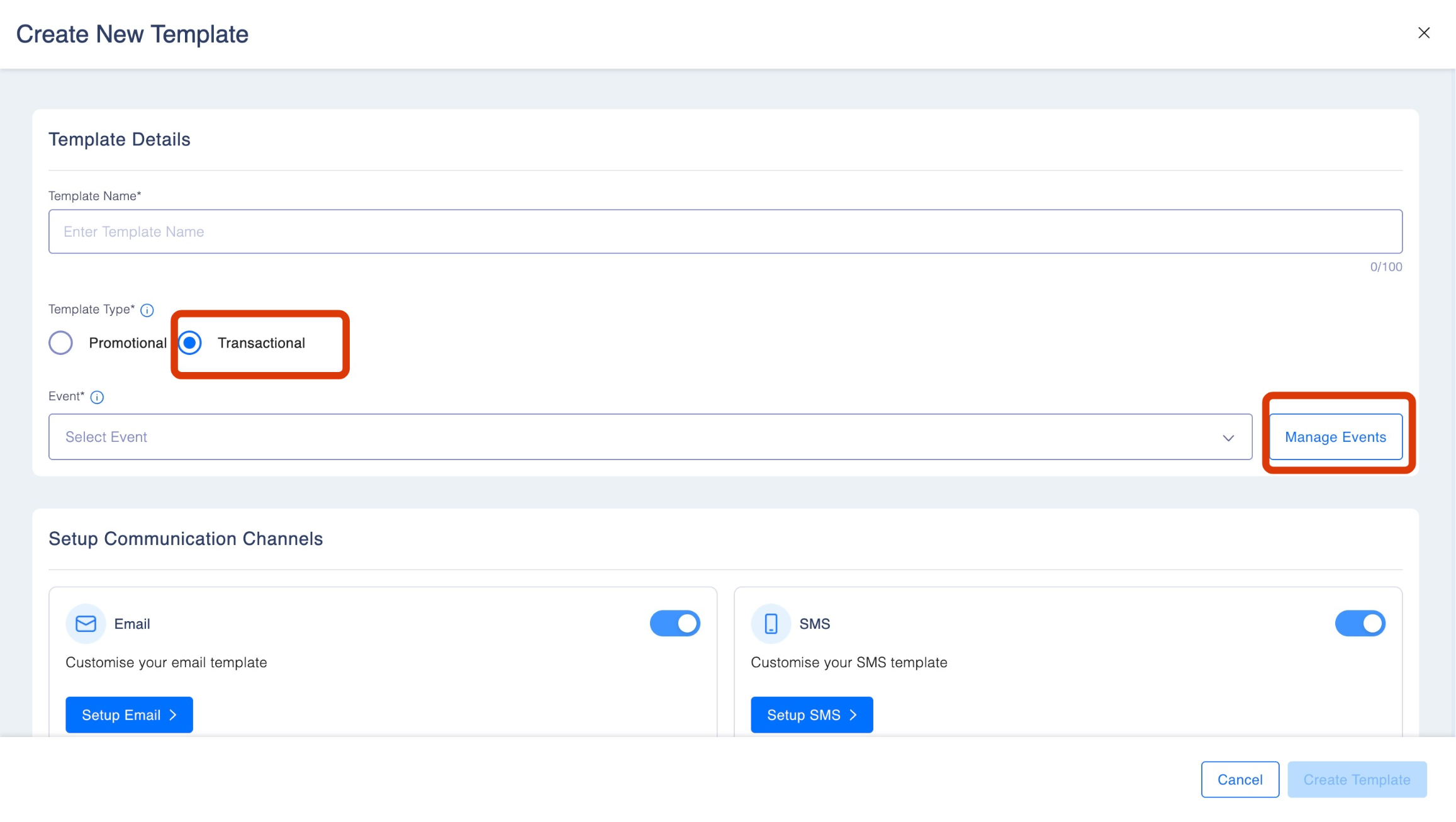Click arrow on Setup Email button

(173, 715)
